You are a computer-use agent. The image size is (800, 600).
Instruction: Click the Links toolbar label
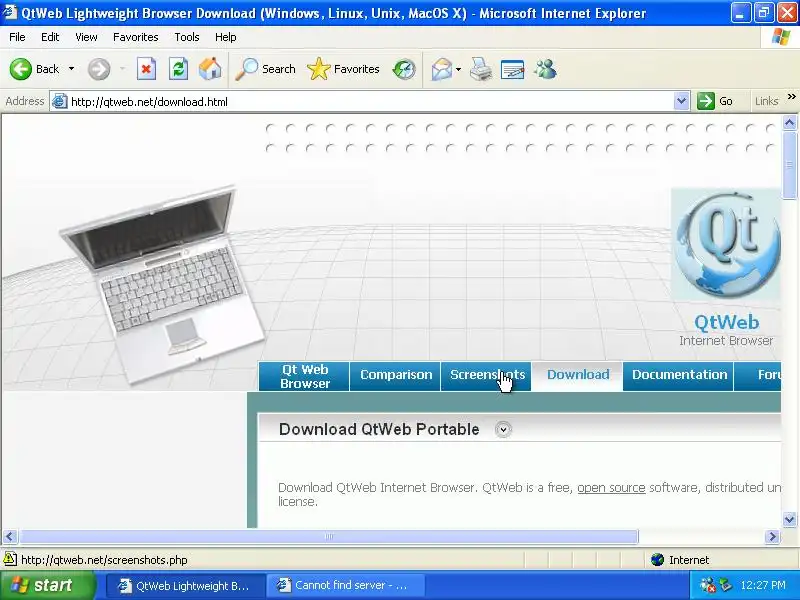click(766, 101)
